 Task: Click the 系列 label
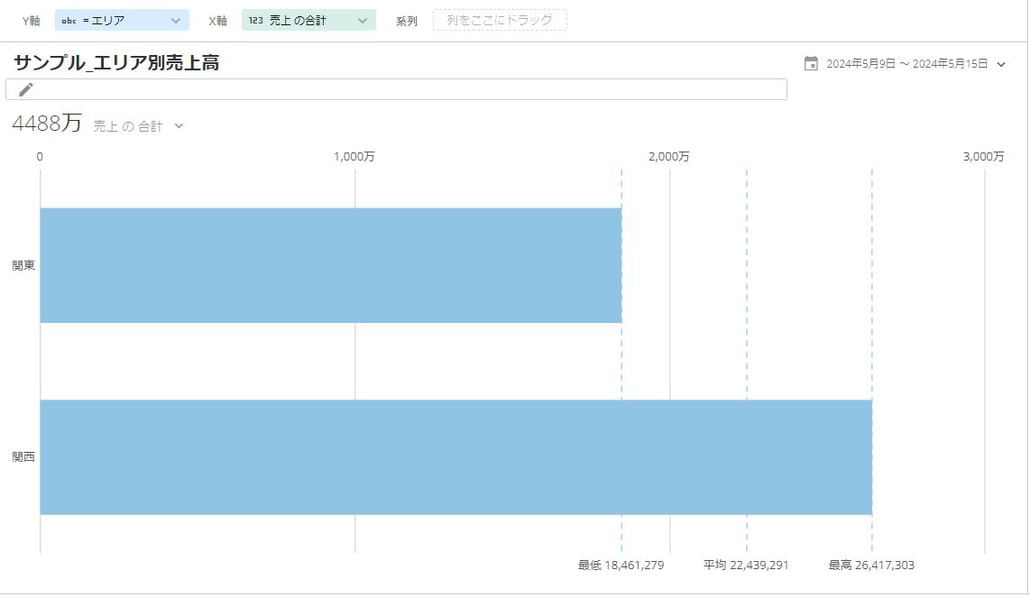pos(407,21)
